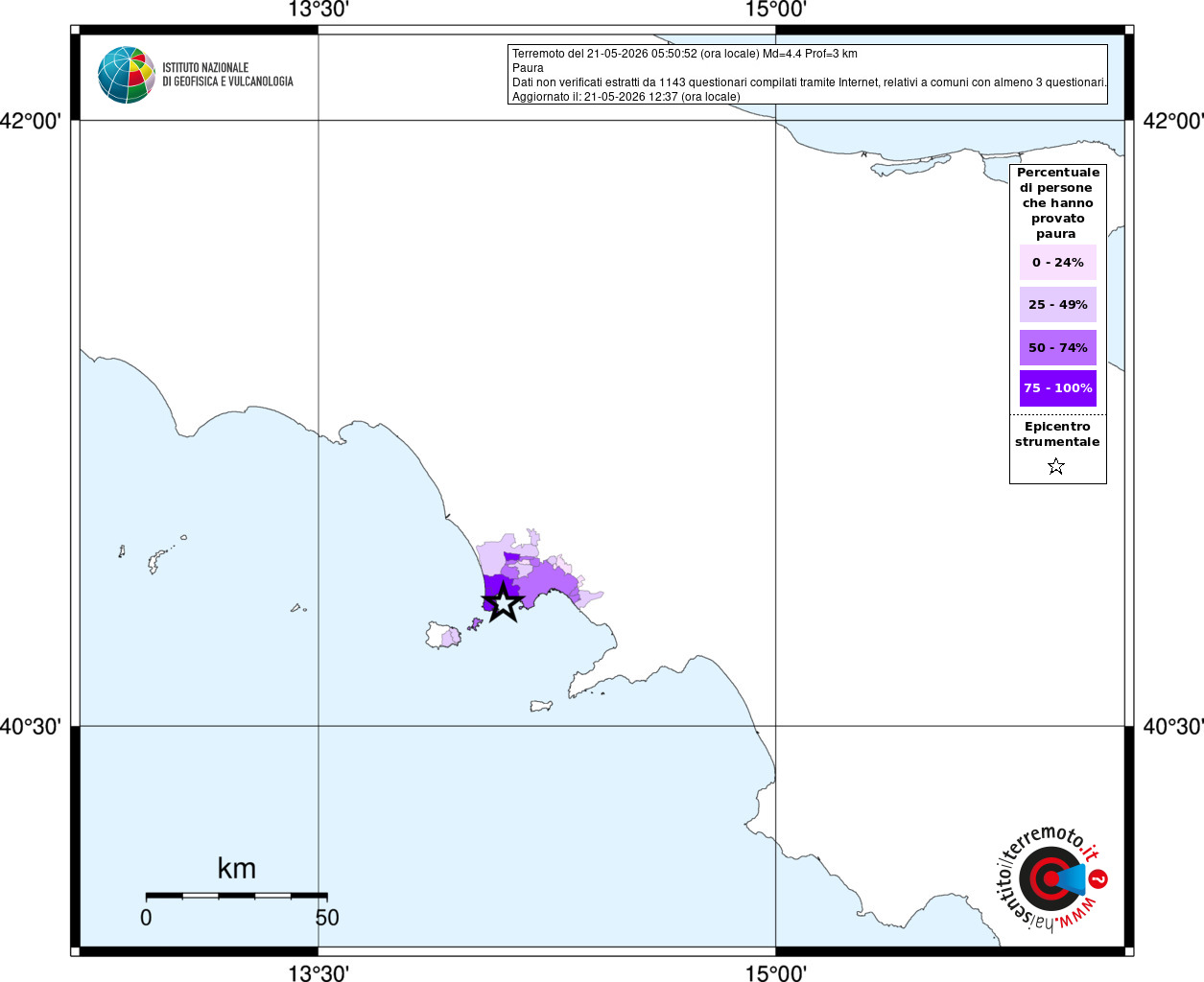This screenshot has width=1204, height=982.
Task: Click the Istituto Nazionale di Geofisica text
Action: click(x=227, y=75)
